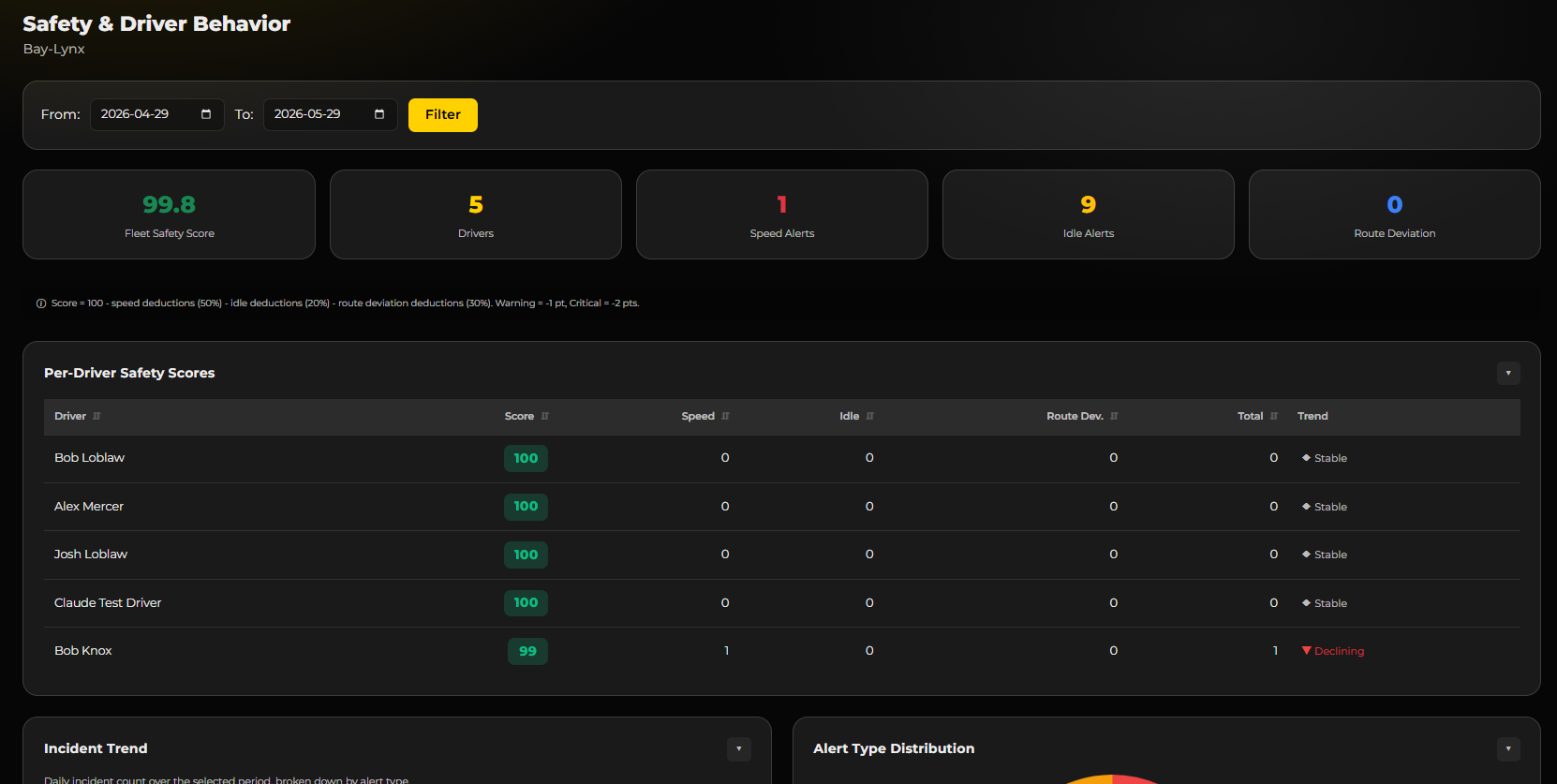Select driver name Claude Test Driver

pyautogui.click(x=108, y=603)
